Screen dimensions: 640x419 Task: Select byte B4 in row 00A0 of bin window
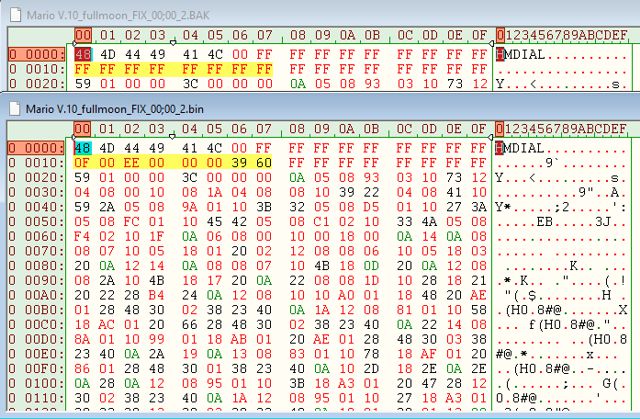point(156,295)
